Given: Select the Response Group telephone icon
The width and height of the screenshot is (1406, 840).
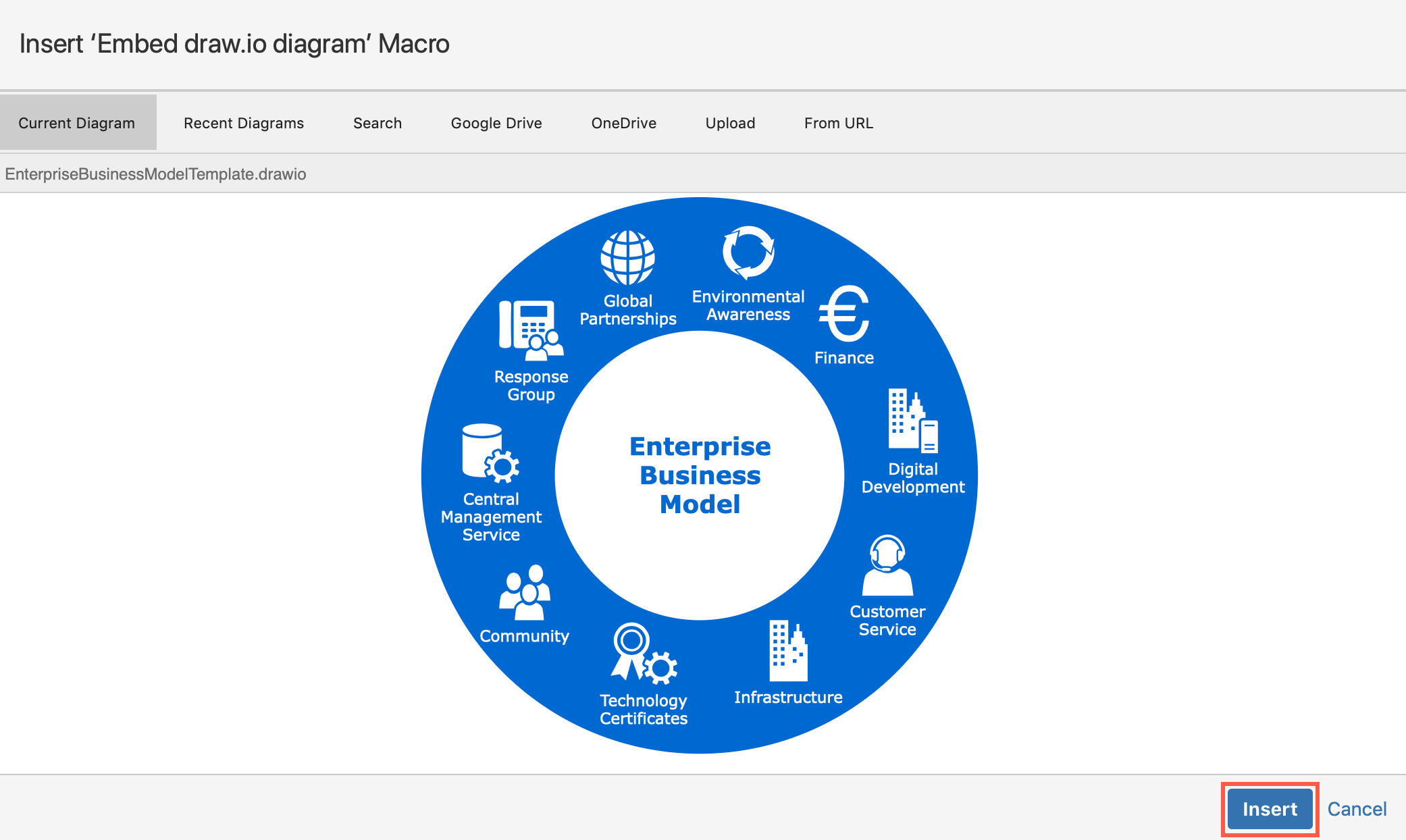Looking at the screenshot, I should click(530, 331).
